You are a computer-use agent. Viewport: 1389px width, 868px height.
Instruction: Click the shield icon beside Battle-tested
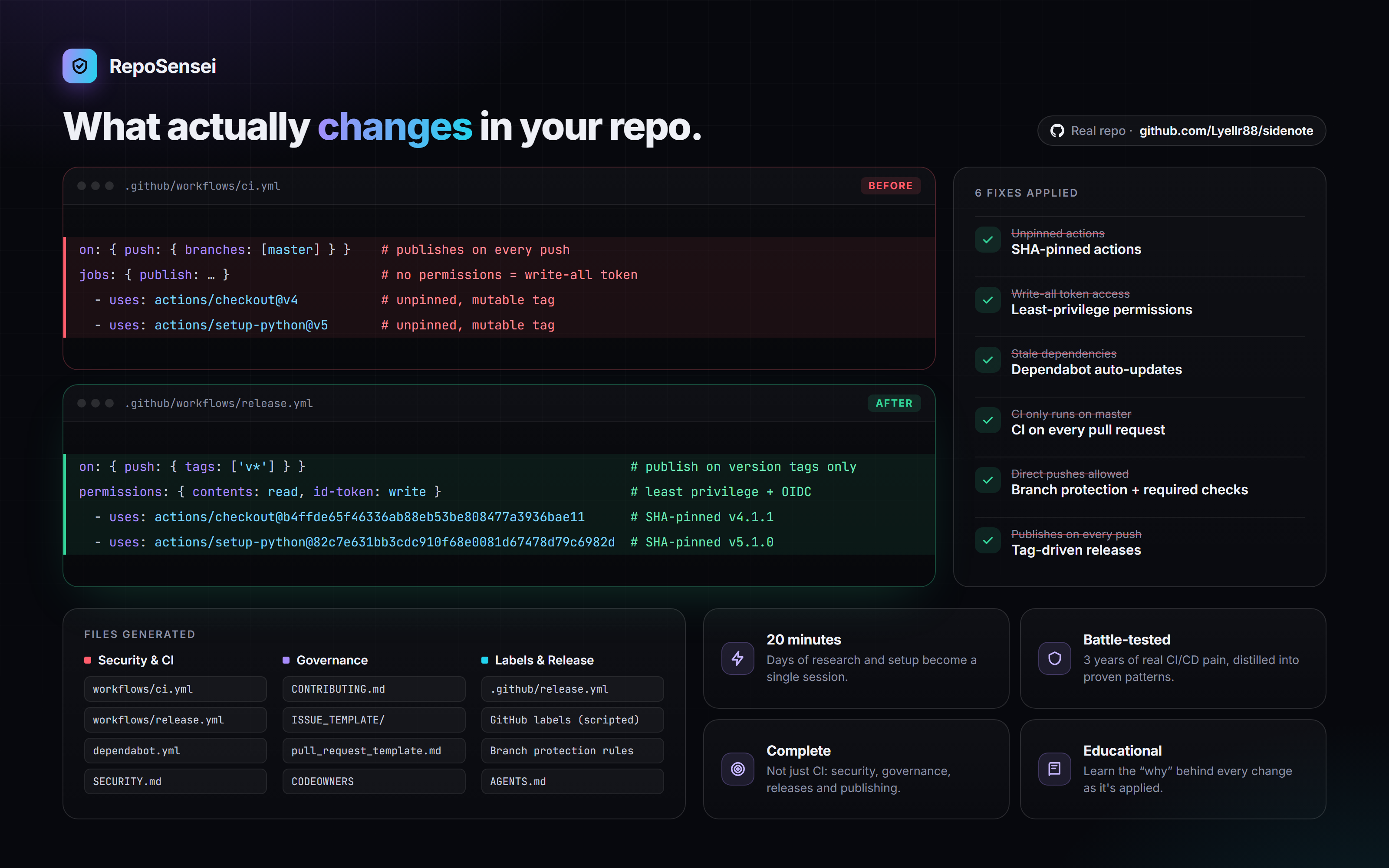[1054, 658]
